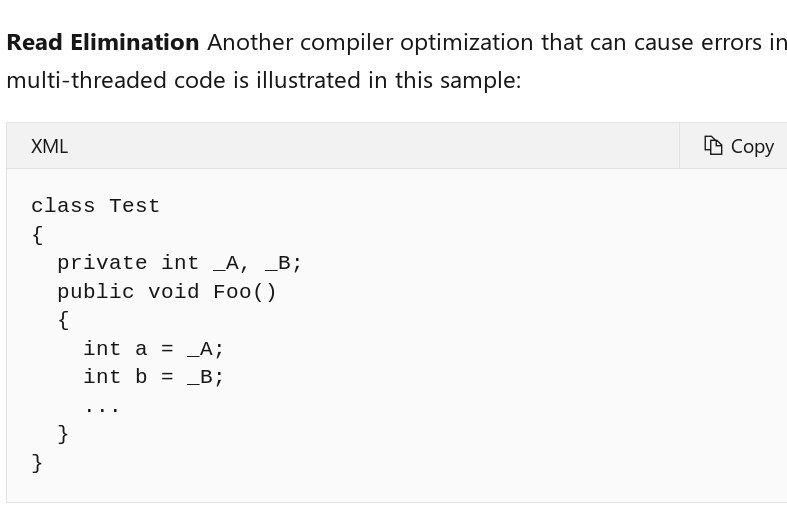The image size is (787, 517).
Task: Click the 'class Test' code line
Action: [95, 206]
